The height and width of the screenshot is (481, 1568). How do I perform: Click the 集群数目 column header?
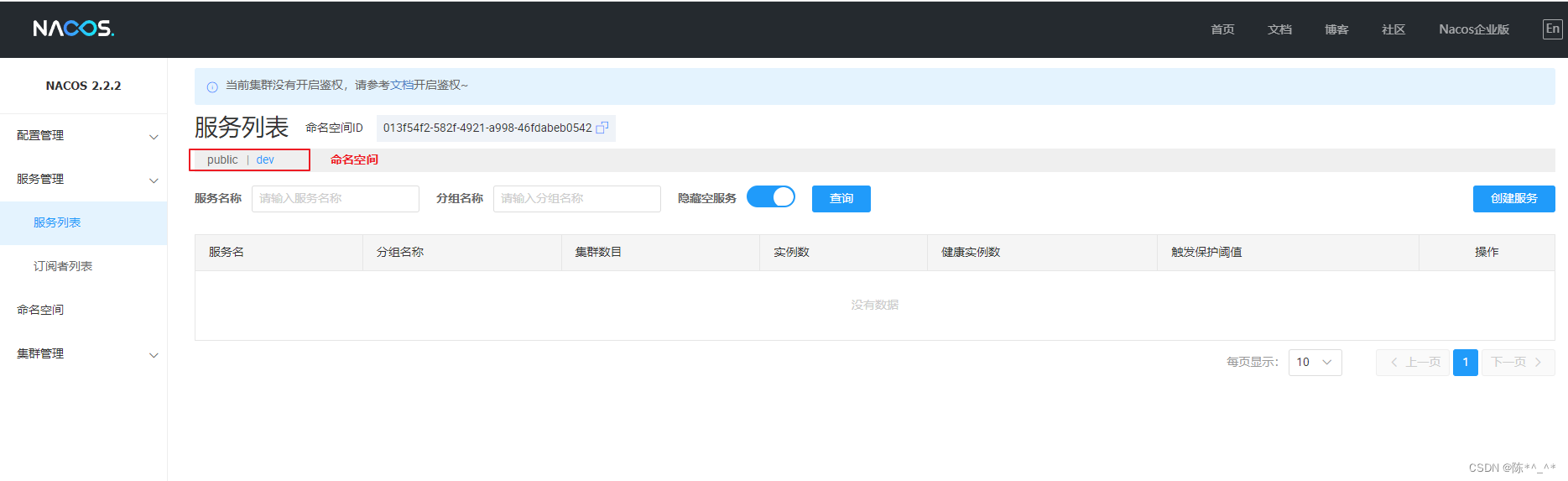pos(660,253)
